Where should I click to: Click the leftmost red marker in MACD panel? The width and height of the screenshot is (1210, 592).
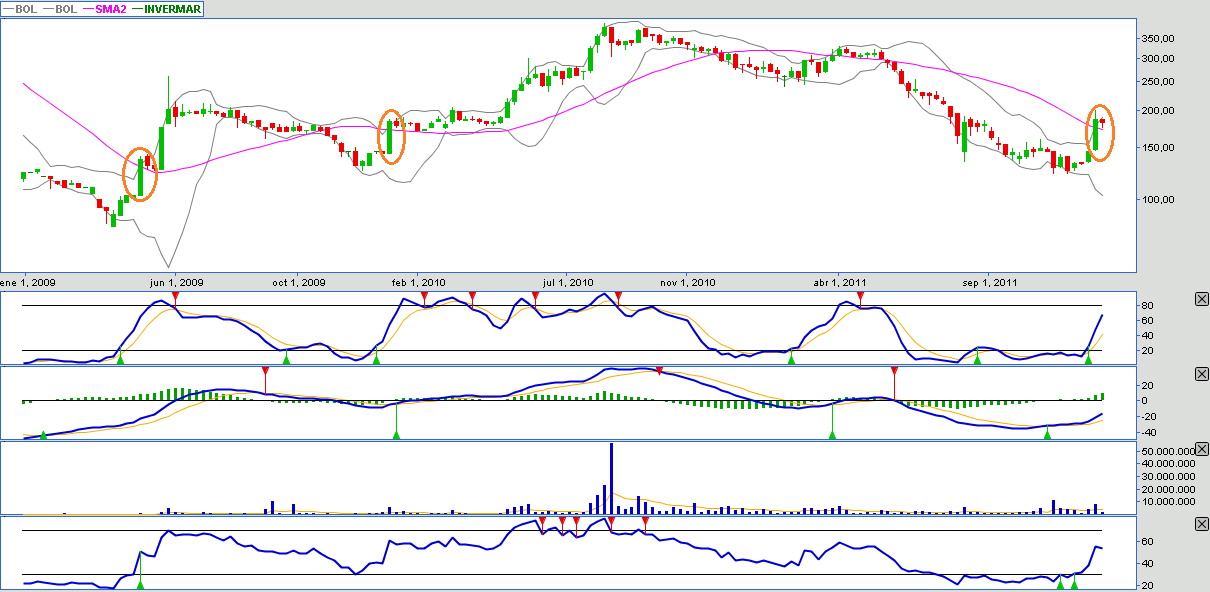265,378
